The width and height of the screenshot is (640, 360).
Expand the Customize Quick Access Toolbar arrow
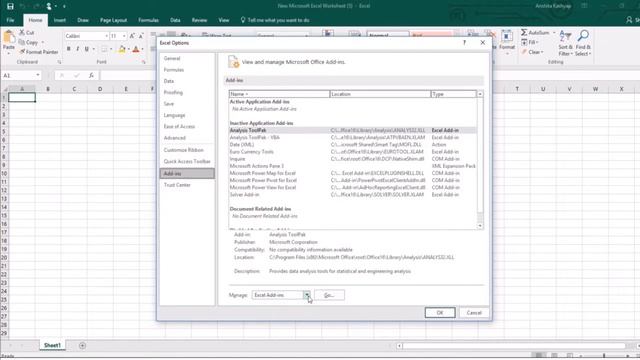pyautogui.click(x=64, y=6)
